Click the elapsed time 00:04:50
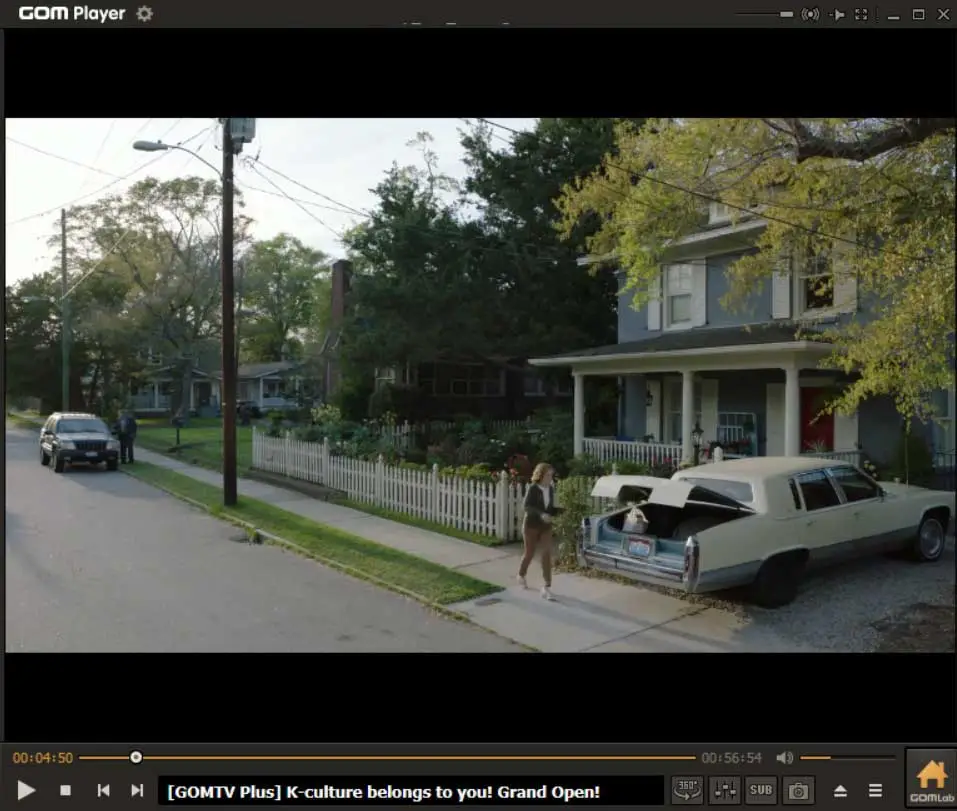The height and width of the screenshot is (811, 957). [x=43, y=758]
